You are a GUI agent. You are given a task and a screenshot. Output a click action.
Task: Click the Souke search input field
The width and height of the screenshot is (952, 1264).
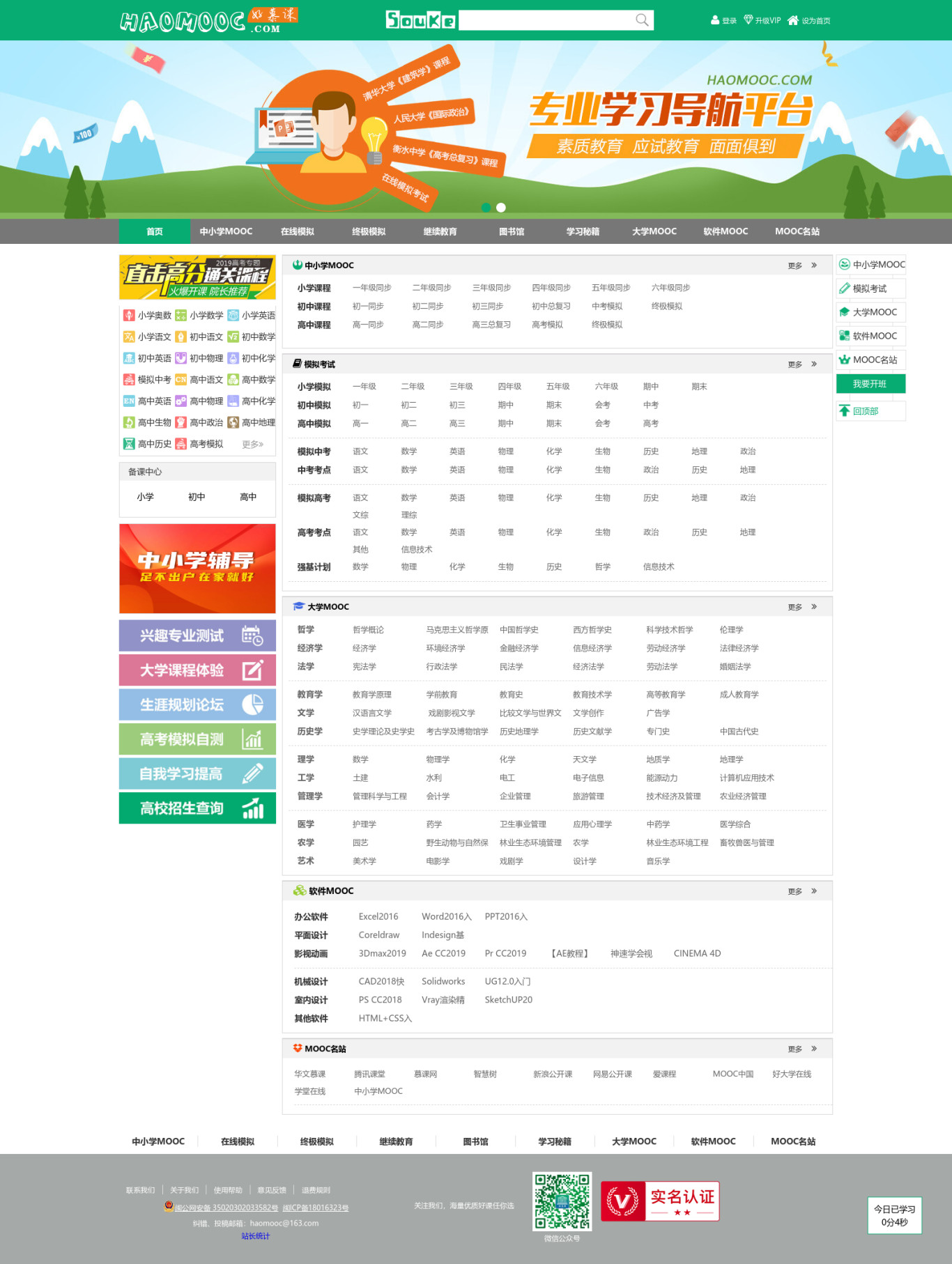coord(546,20)
